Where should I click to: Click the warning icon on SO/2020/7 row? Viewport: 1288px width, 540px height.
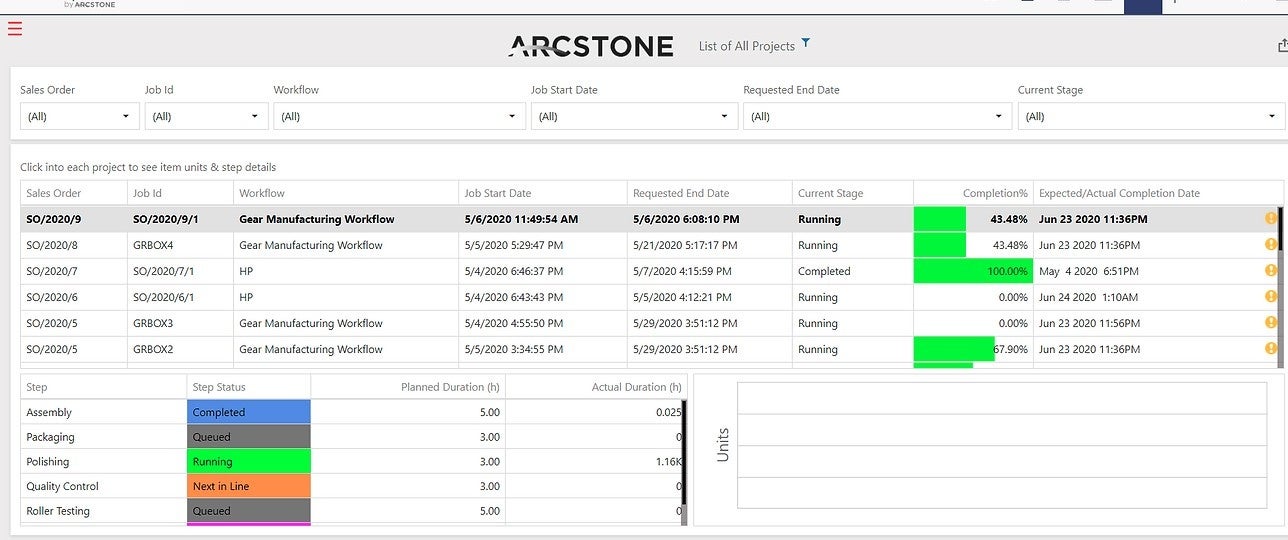point(1271,271)
